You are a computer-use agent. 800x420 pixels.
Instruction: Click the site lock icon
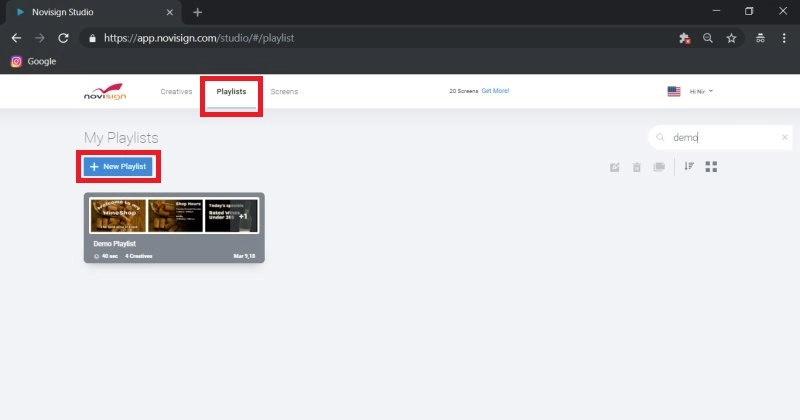pos(92,38)
